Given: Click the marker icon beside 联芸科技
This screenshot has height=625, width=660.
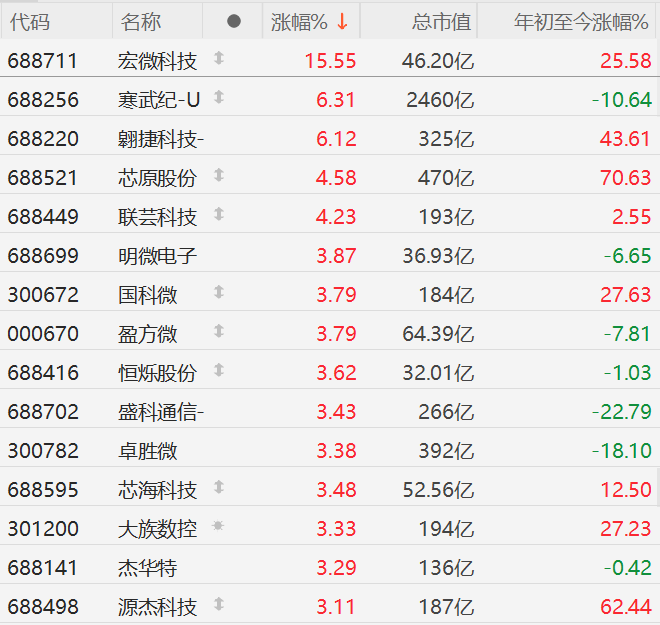Looking at the screenshot, I should pos(218,214).
